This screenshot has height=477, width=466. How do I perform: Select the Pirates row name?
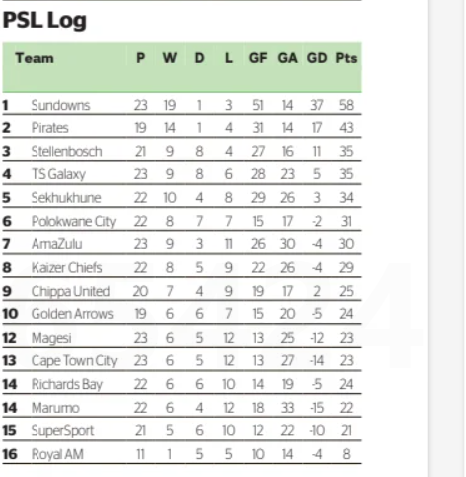coord(50,128)
